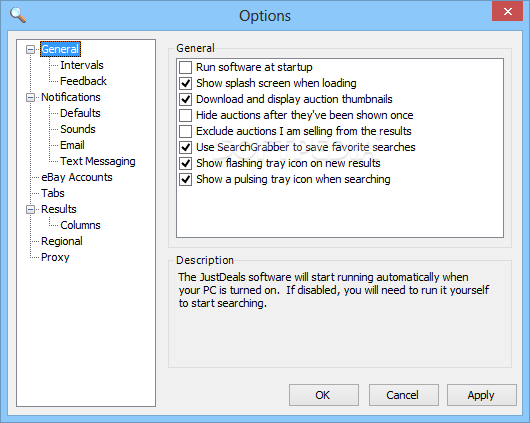This screenshot has height=423, width=530.
Task: Select General in the options tree
Action: (60, 49)
